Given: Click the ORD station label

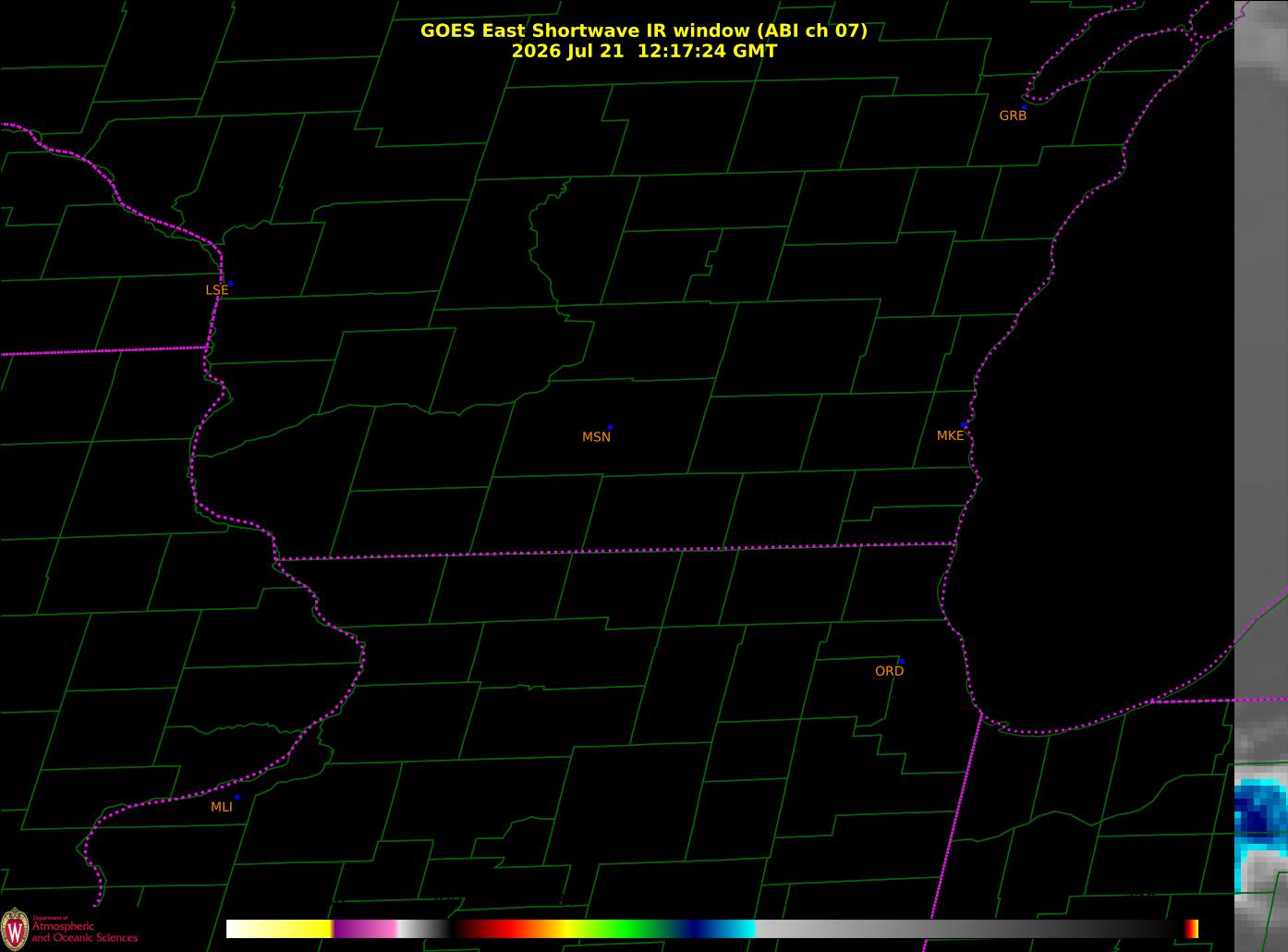Looking at the screenshot, I should click(x=889, y=671).
